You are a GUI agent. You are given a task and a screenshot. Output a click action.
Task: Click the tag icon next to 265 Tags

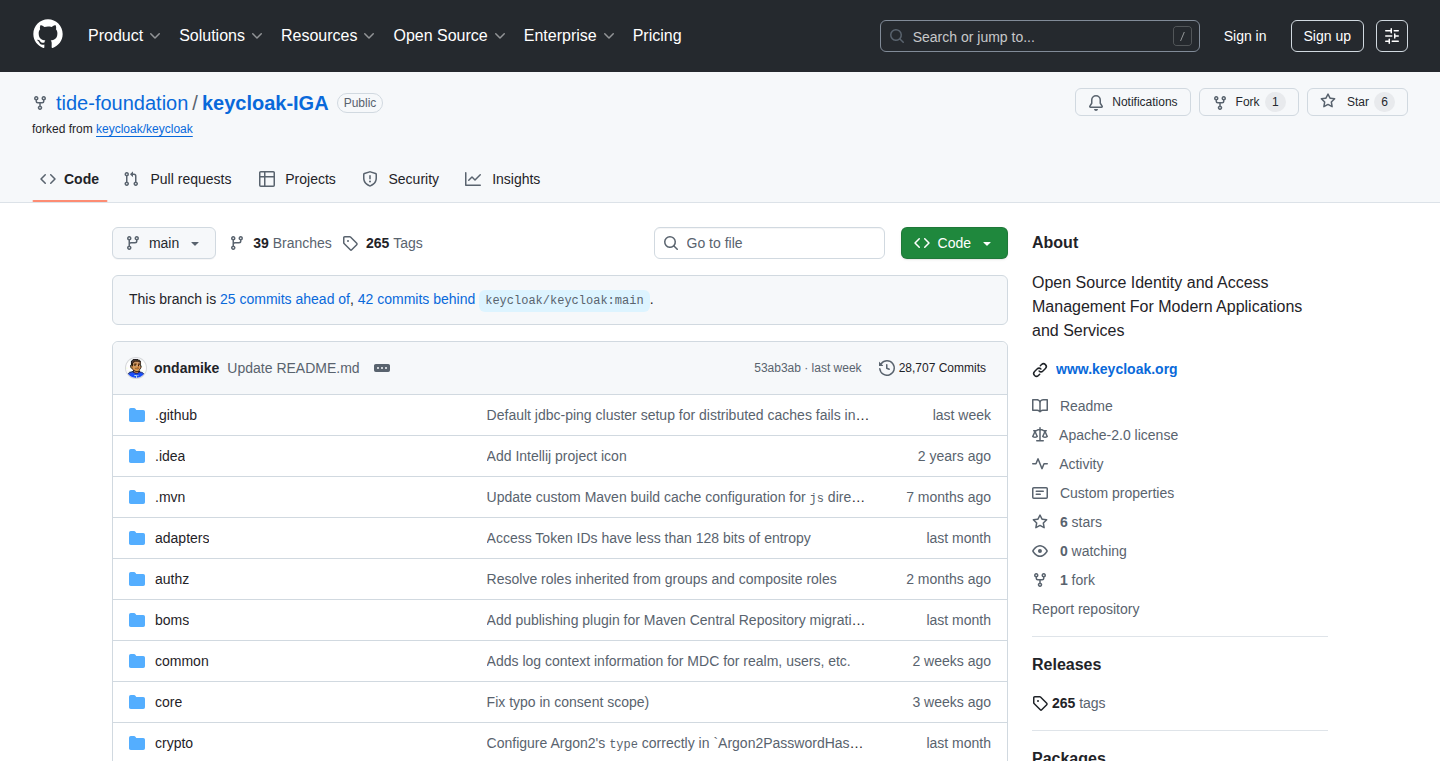click(350, 243)
